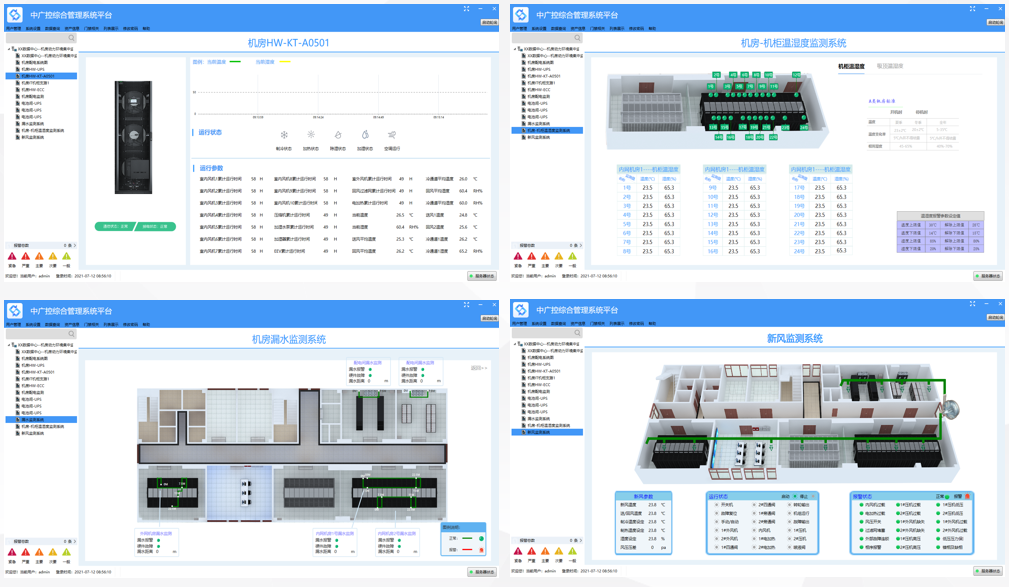This screenshot has width=1009, height=587.
Task: Click the 次要 yellow alarm triangle in the HW-KT-A0501 window
Action: [x=53, y=256]
